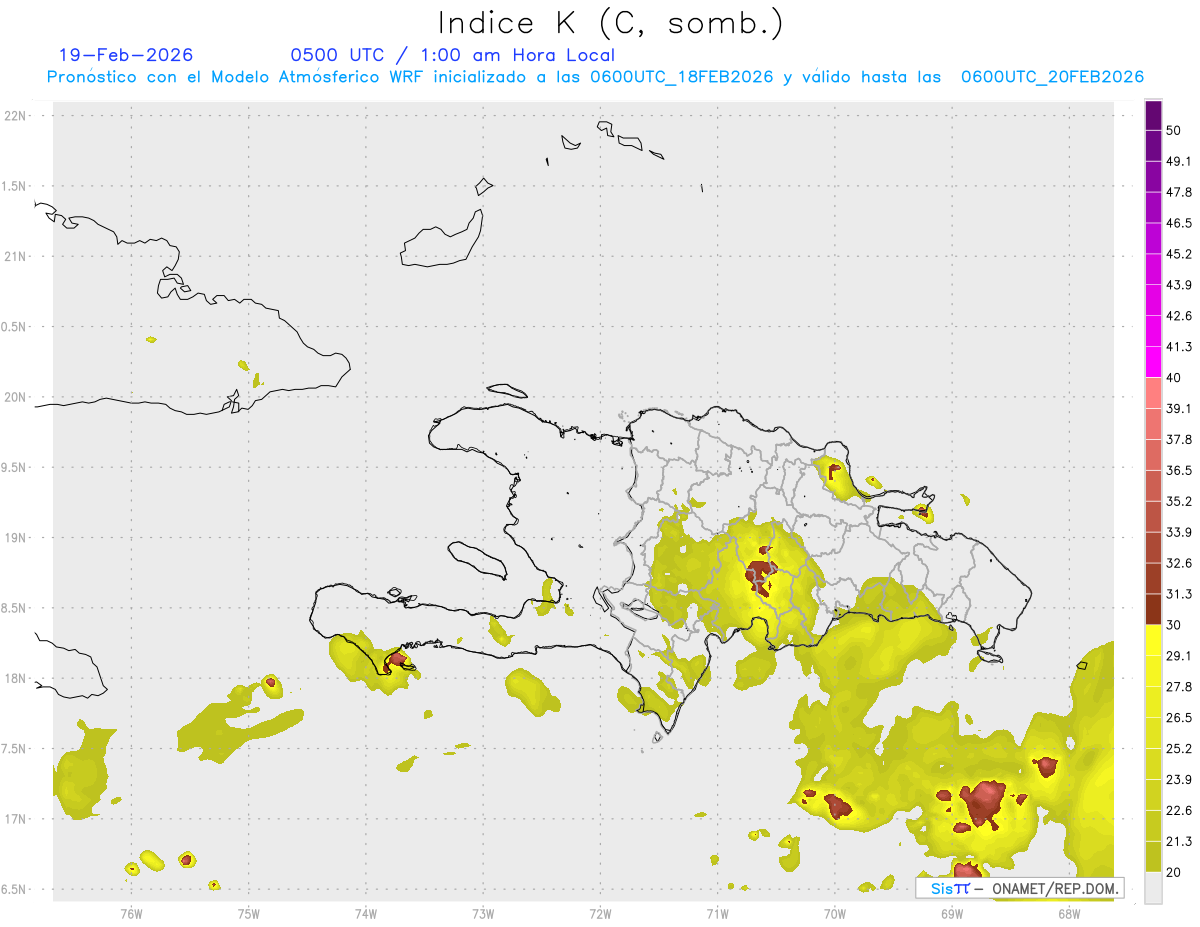Viewport: 1200px width, 927px height.
Task: Click the '18N' latitude axis label
Action: (17, 679)
